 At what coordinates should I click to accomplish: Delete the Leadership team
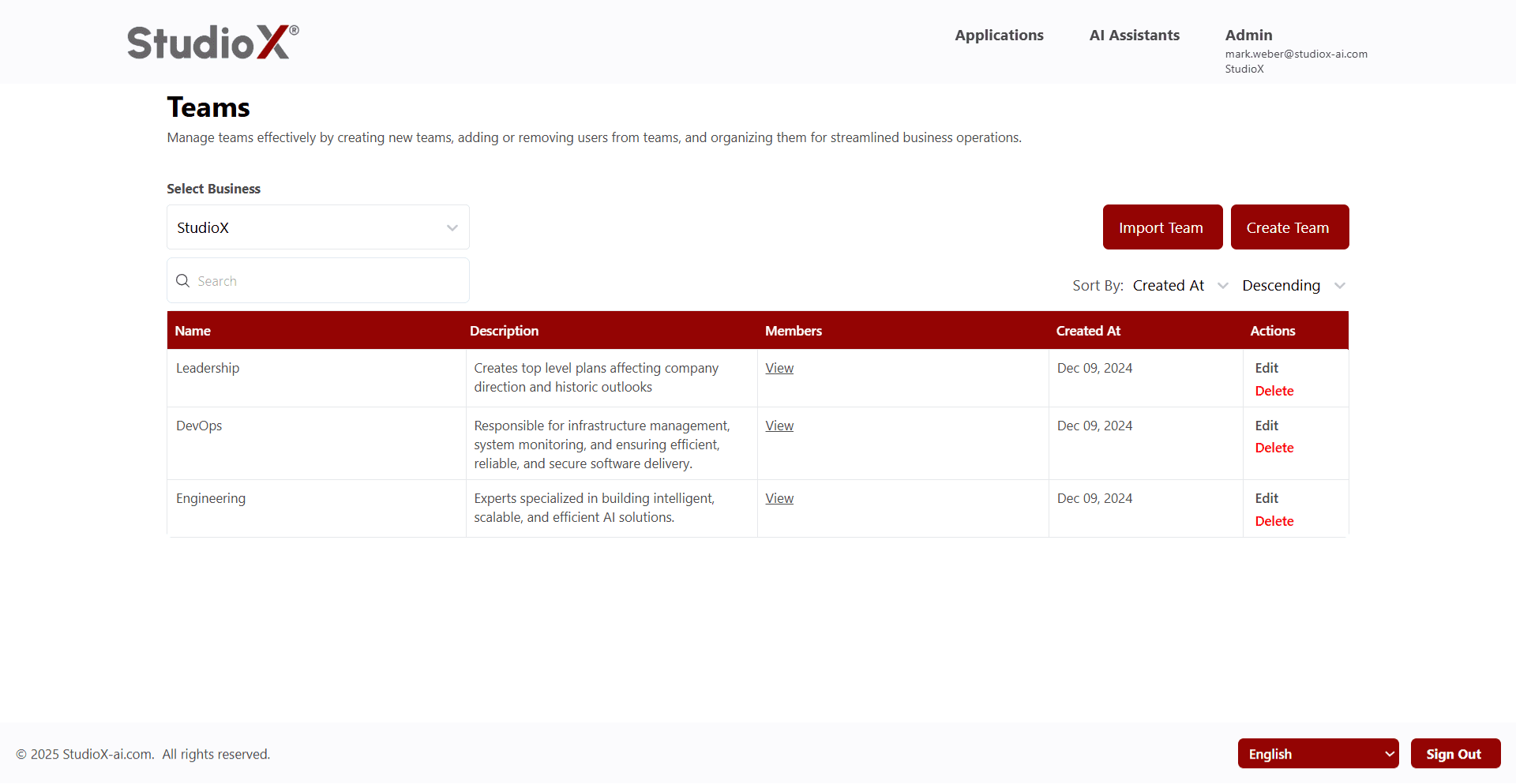(x=1274, y=391)
